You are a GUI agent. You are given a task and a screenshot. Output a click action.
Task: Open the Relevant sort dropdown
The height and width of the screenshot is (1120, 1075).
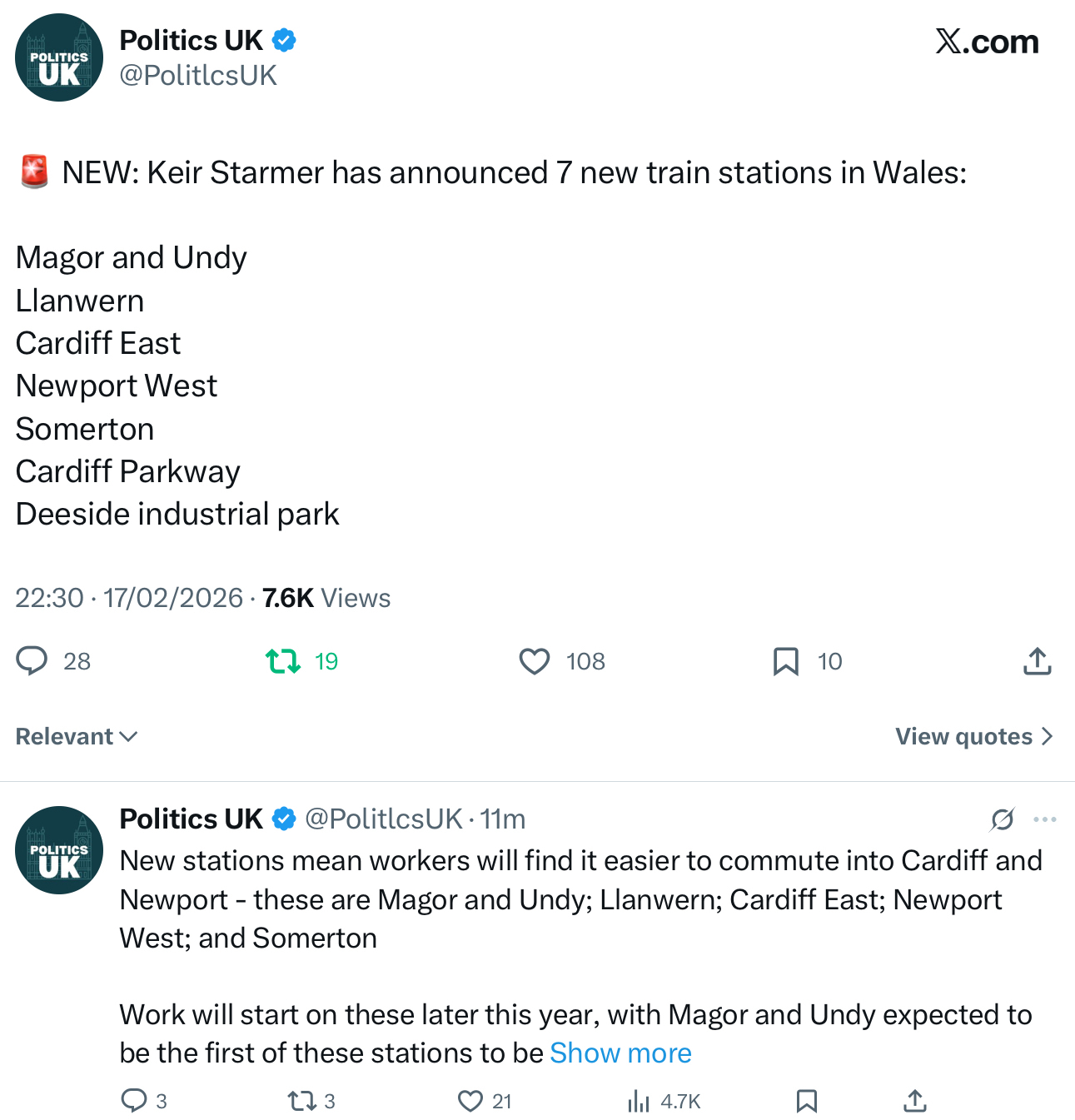click(x=77, y=736)
